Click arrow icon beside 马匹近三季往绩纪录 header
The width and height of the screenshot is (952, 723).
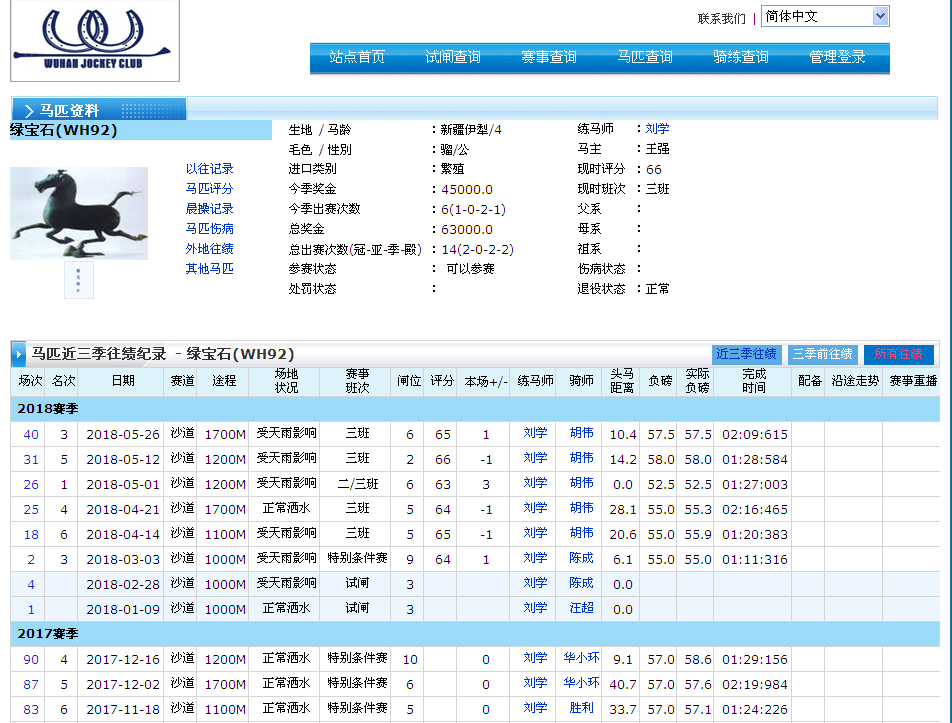pyautogui.click(x=19, y=354)
